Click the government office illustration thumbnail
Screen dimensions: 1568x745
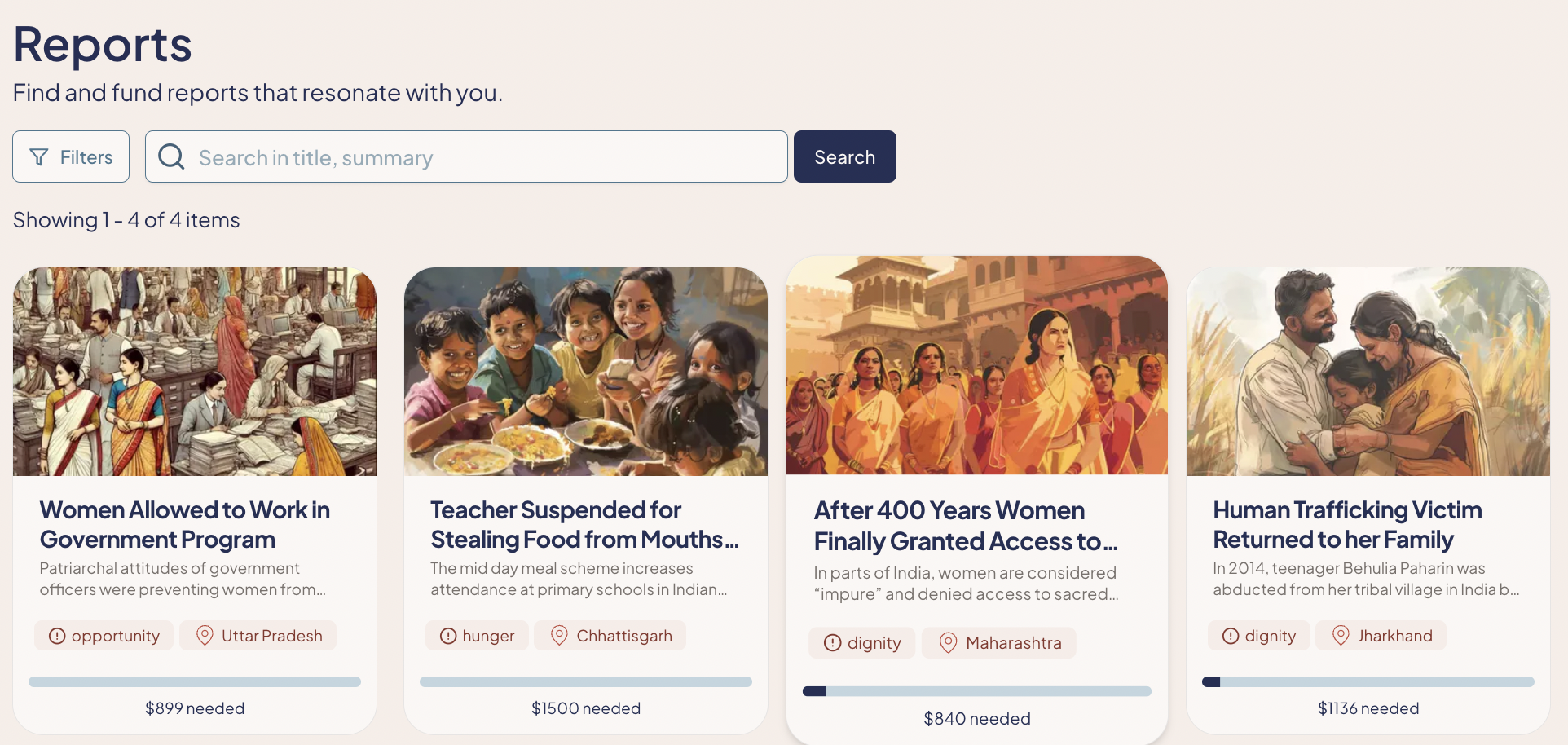point(195,372)
